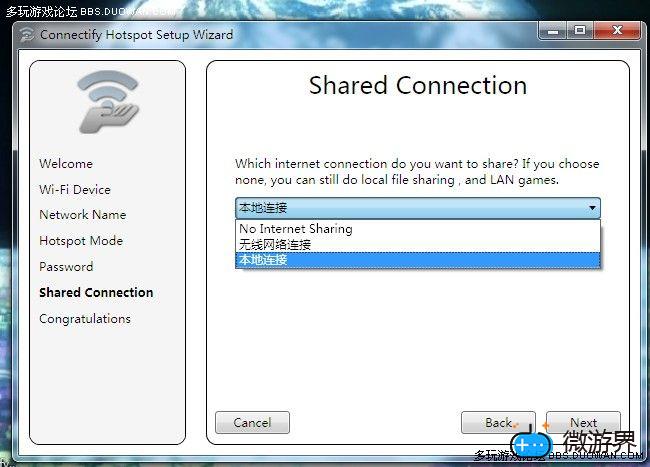Open the Welcome step in sidebar

point(66,164)
